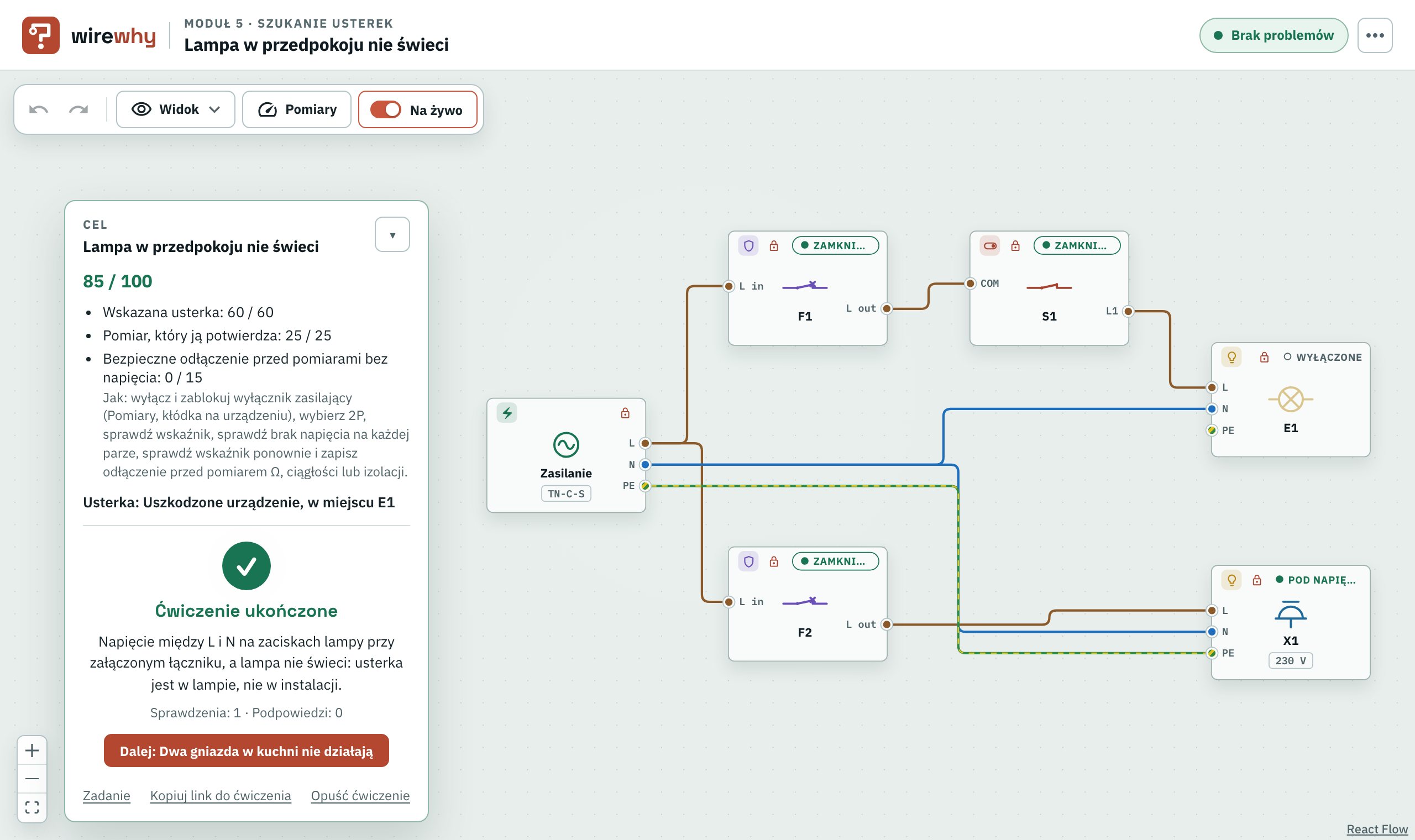
Task: Click the Brak problemów status badge
Action: point(1273,35)
